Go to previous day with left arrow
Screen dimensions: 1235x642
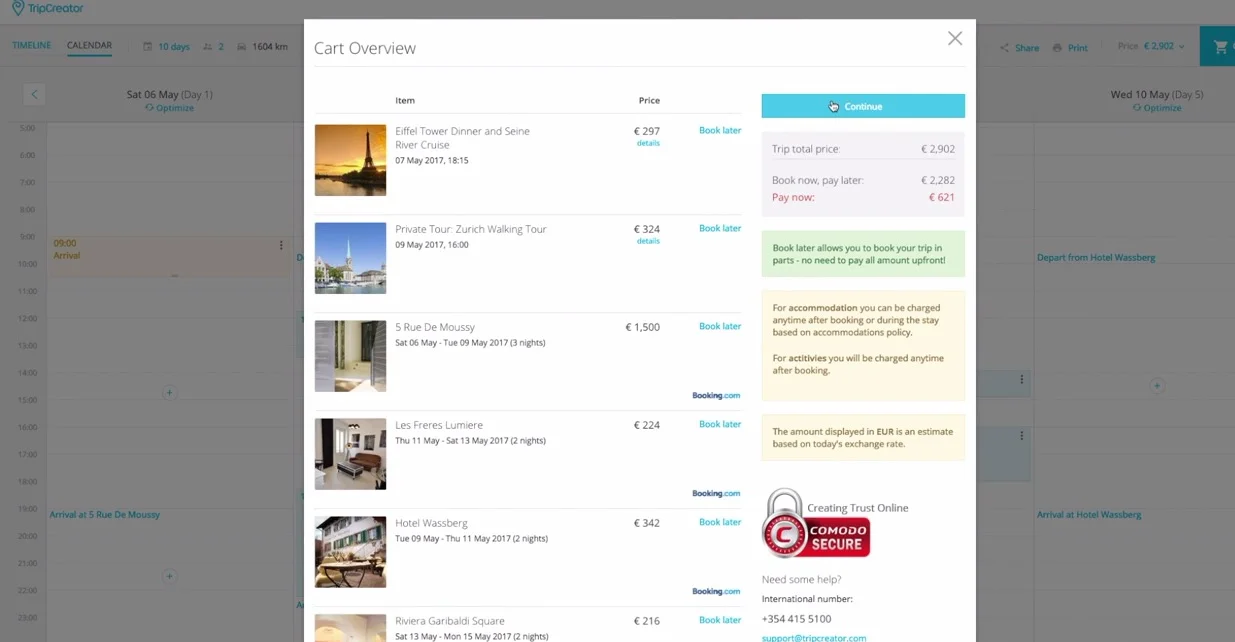[x=34, y=94]
